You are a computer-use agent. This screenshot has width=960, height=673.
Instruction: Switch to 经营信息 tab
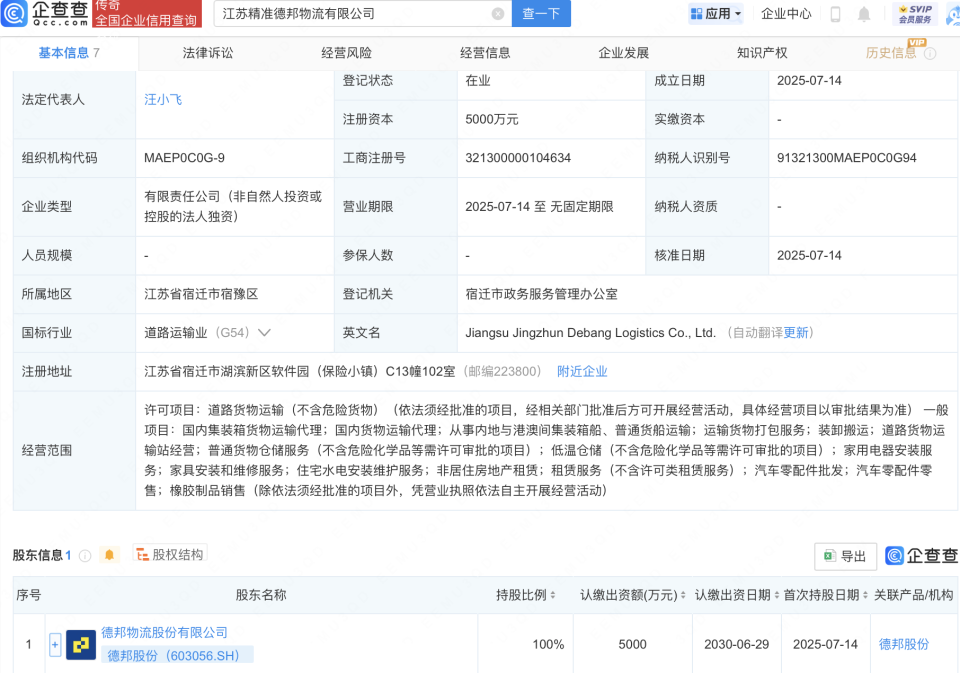(x=485, y=53)
